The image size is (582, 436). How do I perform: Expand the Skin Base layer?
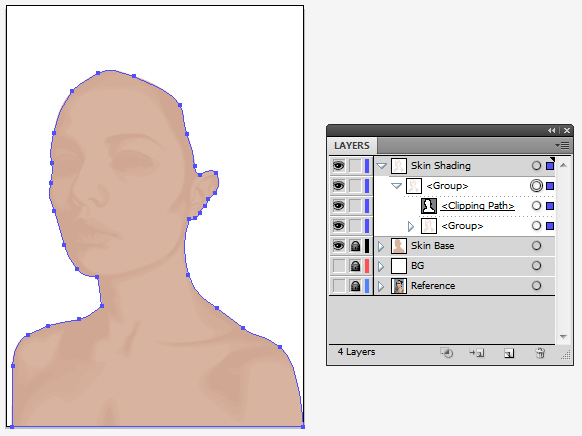381,246
